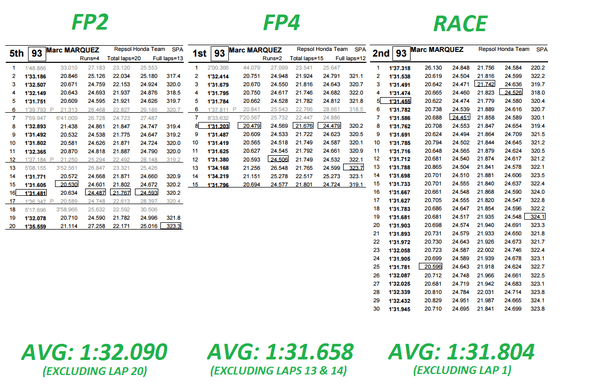The width and height of the screenshot is (599, 388).
Task: Click boxed top speed 323.7 in FP4
Action: 353,167
